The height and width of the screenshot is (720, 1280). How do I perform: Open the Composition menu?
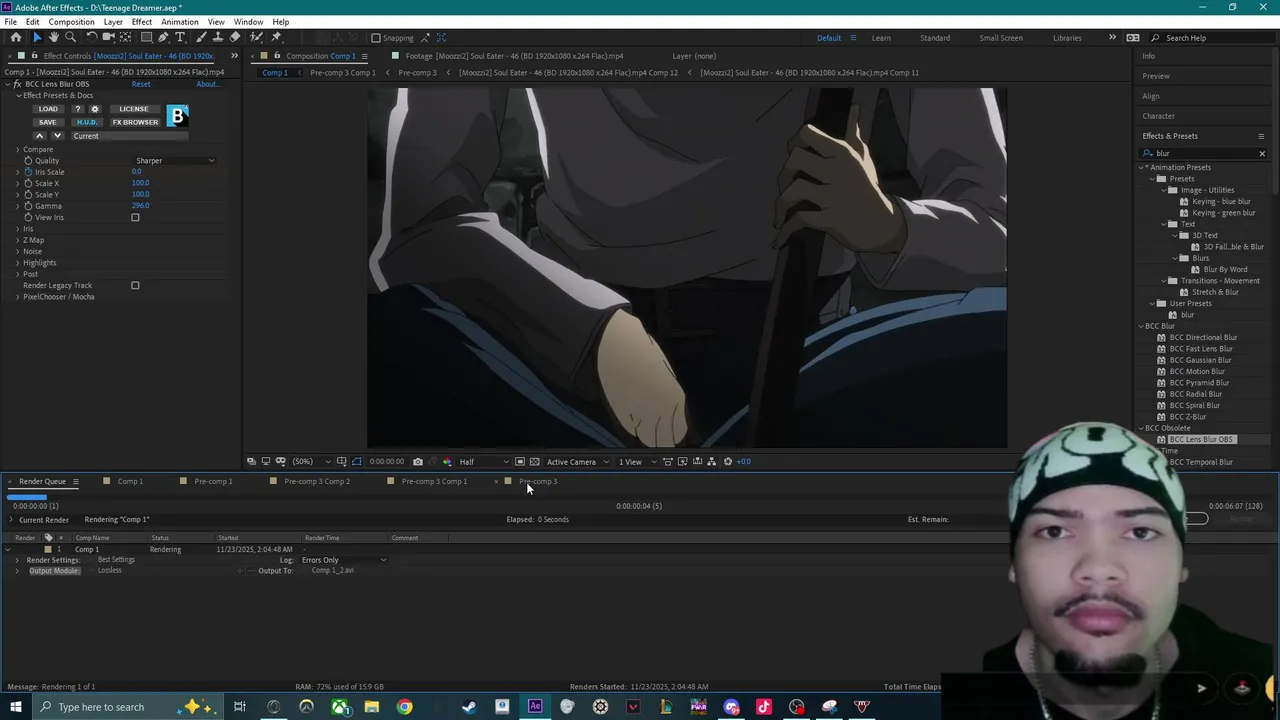tap(71, 22)
